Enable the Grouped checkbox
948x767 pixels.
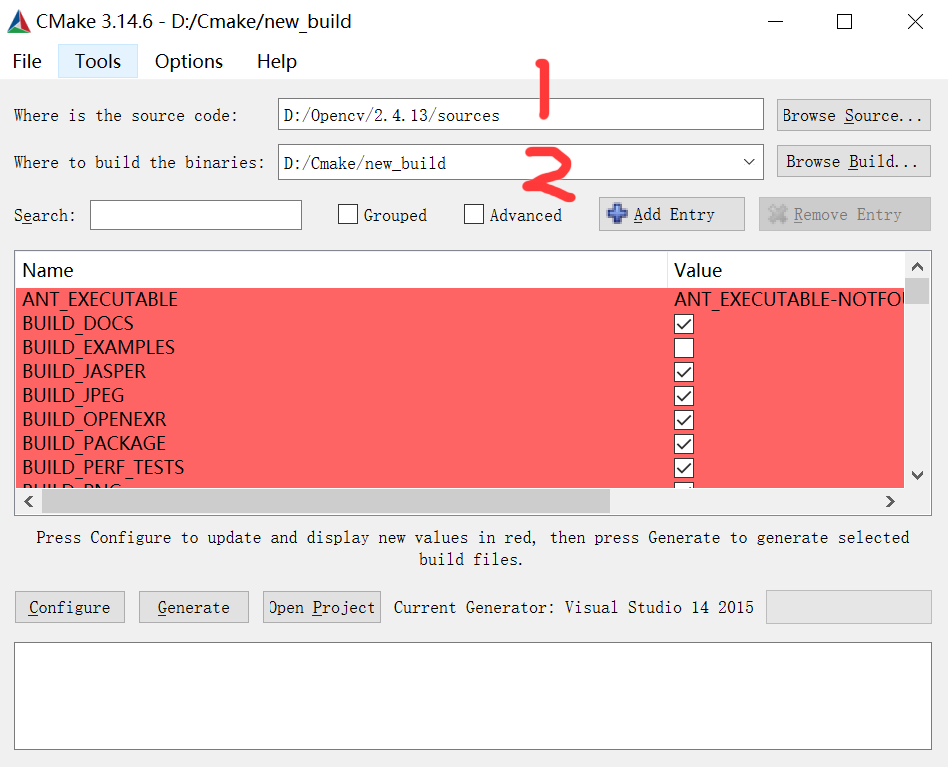(x=348, y=214)
